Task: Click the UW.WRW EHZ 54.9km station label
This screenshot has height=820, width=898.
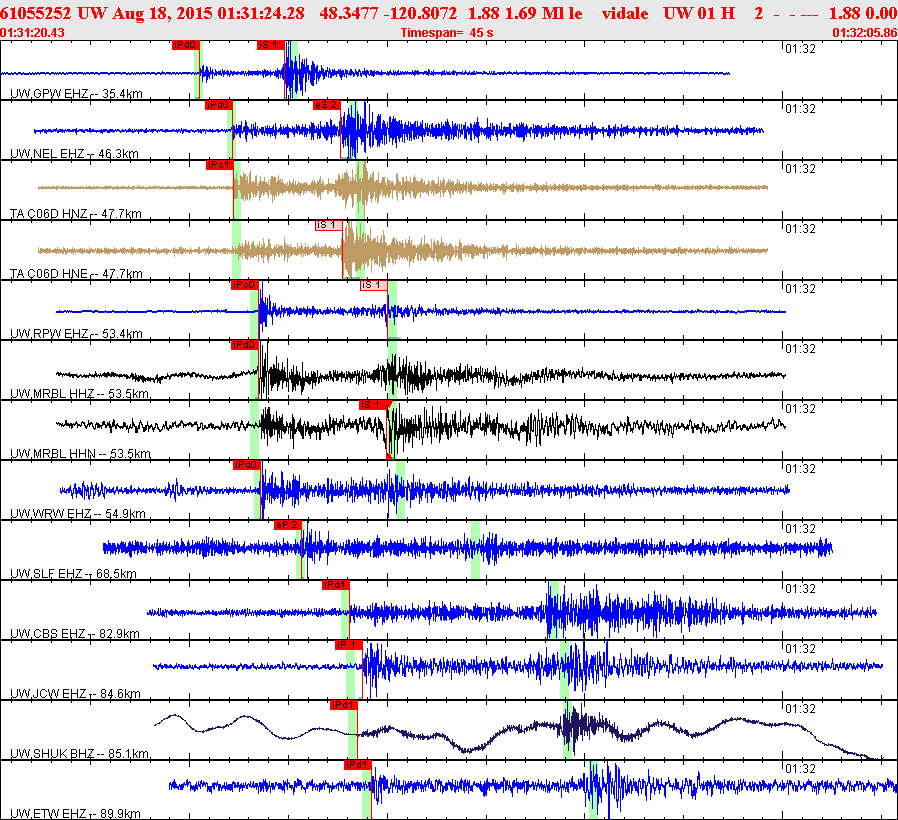Action: [x=77, y=514]
